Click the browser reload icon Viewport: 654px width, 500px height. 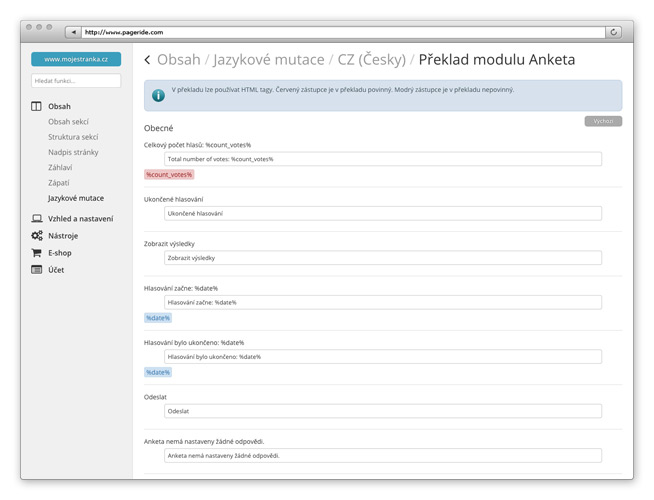click(613, 32)
